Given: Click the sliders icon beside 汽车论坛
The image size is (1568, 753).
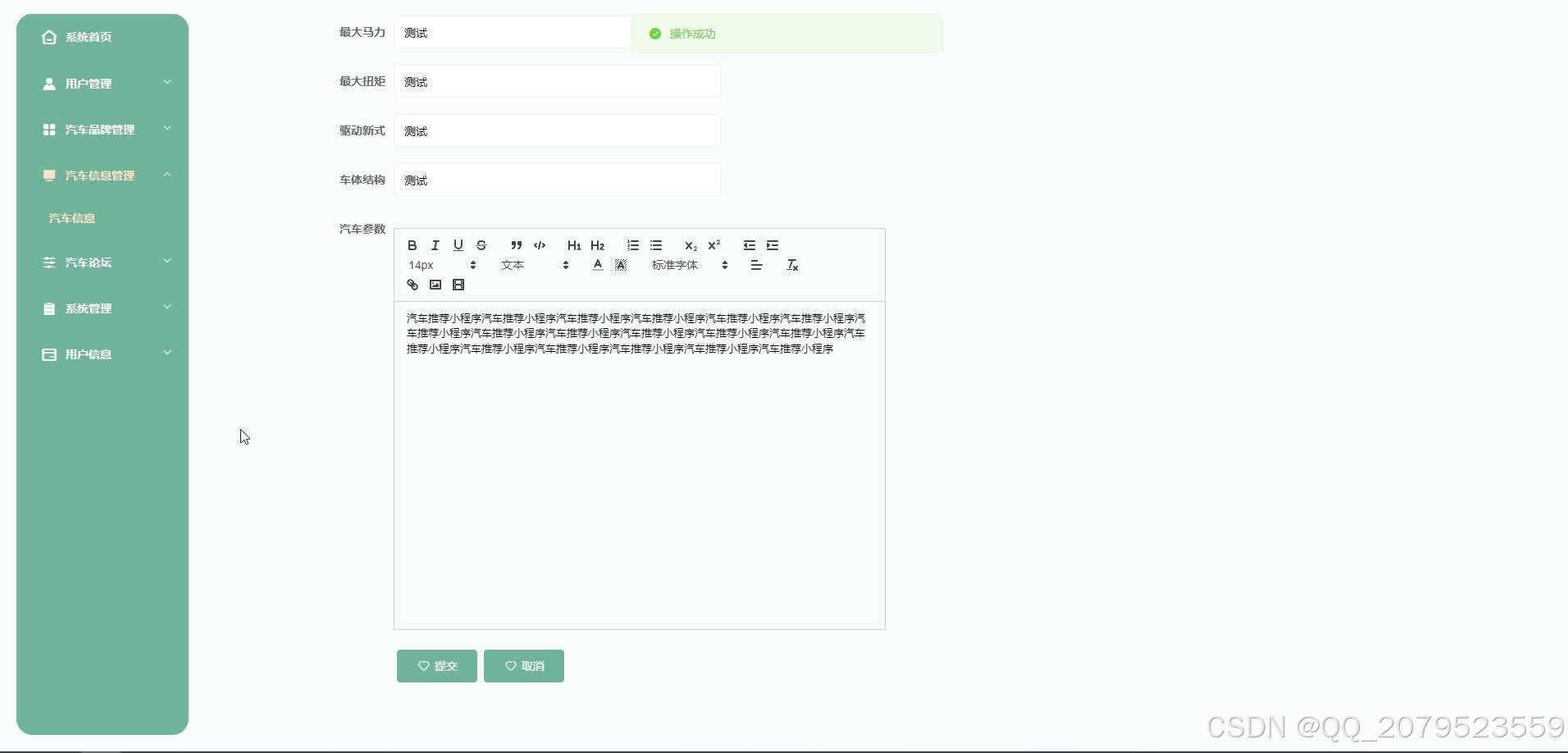Looking at the screenshot, I should coord(49,262).
